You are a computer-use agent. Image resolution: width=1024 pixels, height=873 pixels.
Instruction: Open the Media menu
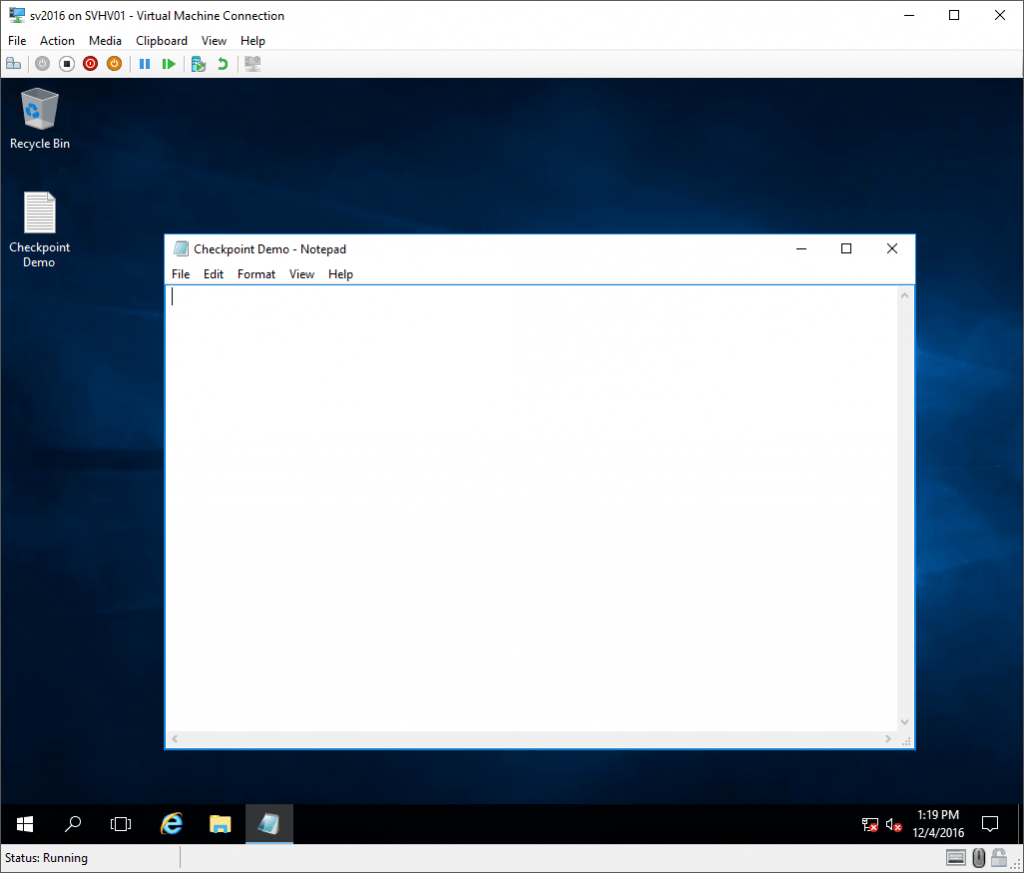coord(105,40)
